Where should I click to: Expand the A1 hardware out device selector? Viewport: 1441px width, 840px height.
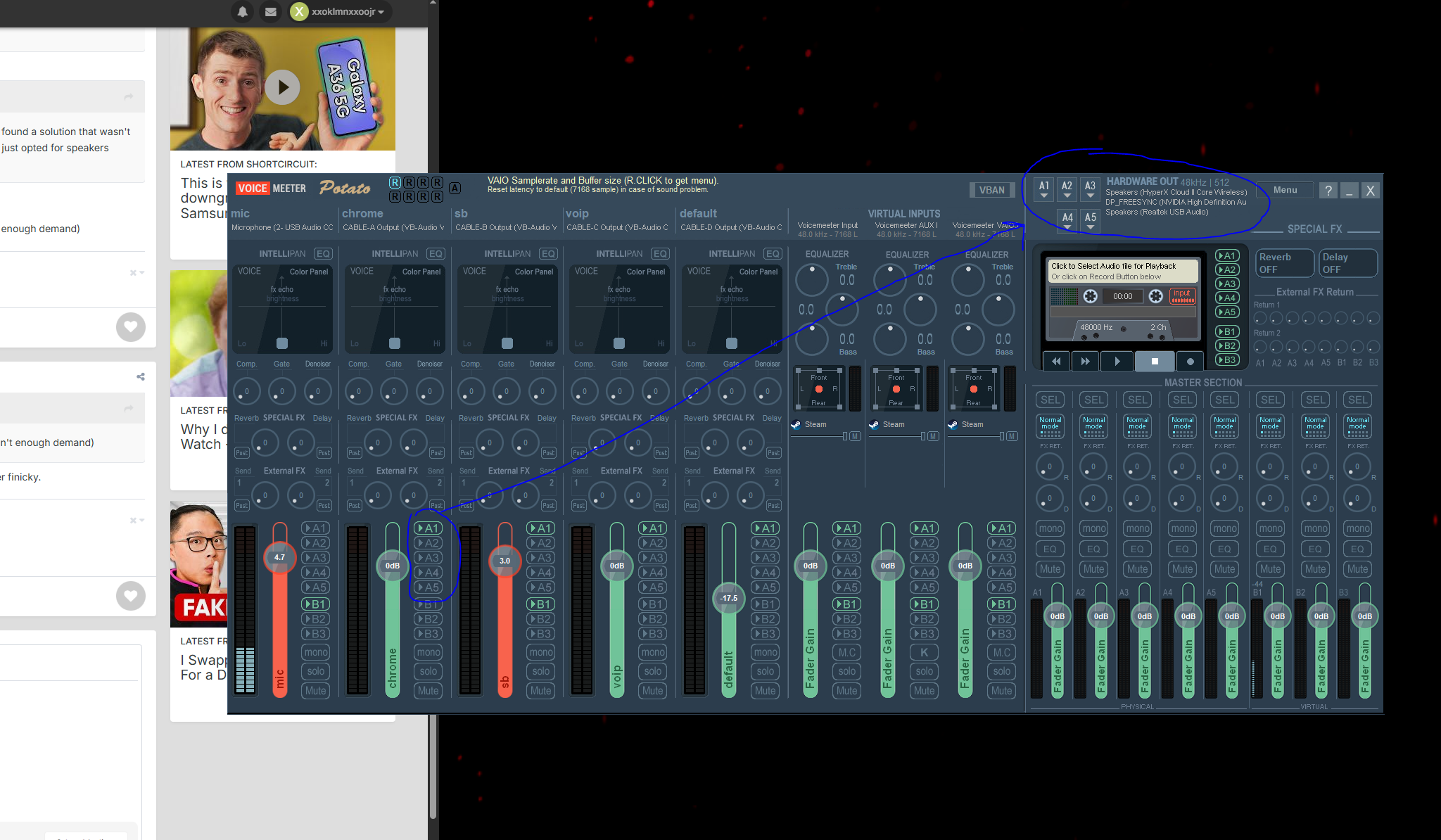(1044, 189)
